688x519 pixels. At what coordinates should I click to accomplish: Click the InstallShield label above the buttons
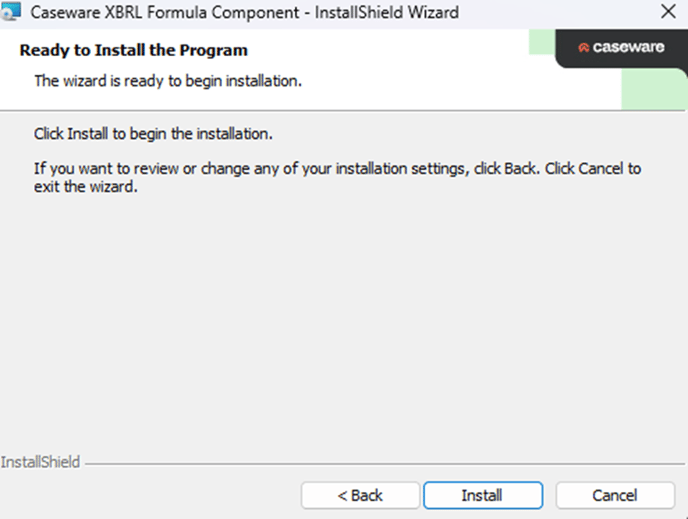pos(40,462)
